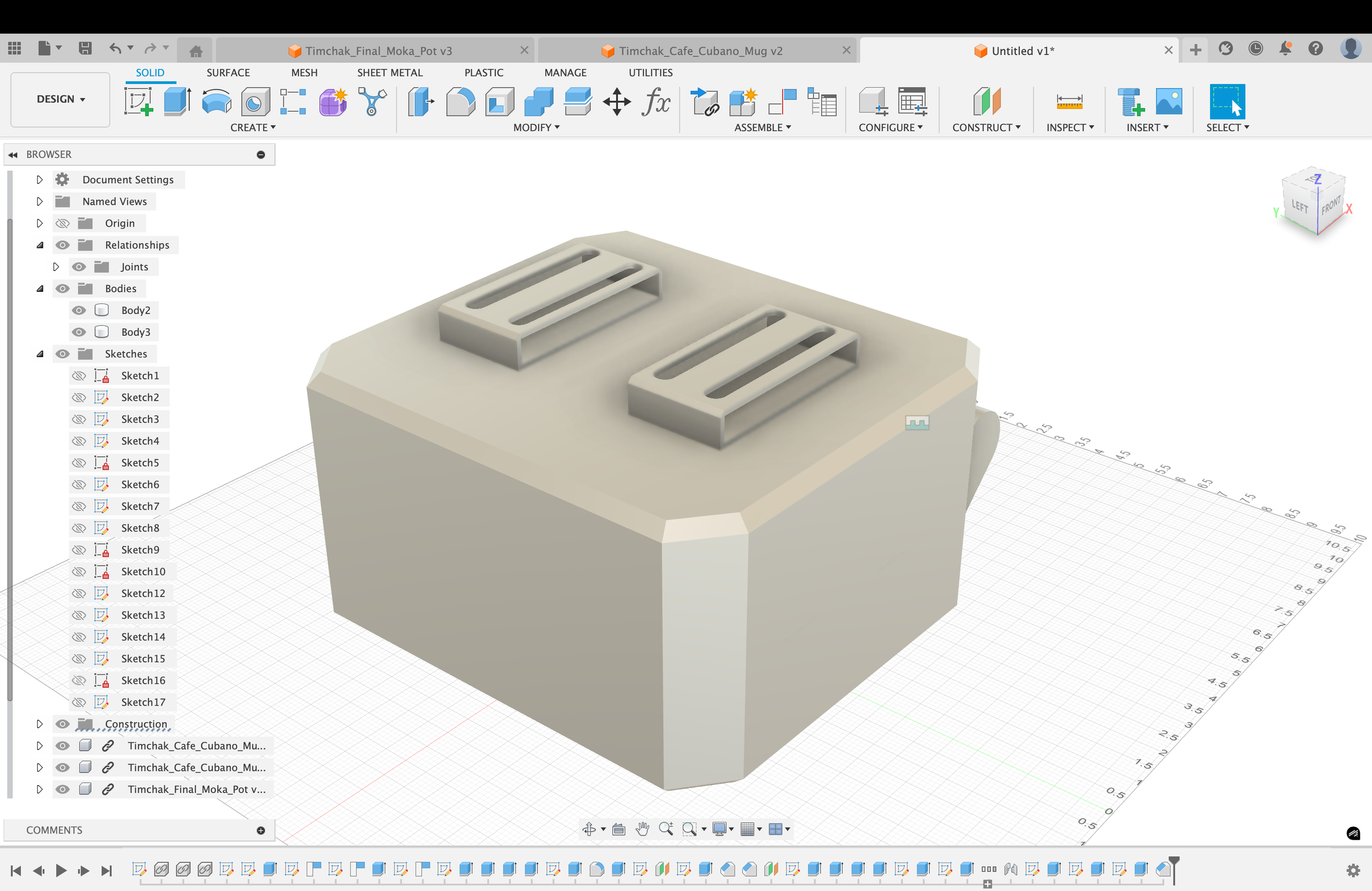Open the DESIGN workspace dropdown

[60, 99]
